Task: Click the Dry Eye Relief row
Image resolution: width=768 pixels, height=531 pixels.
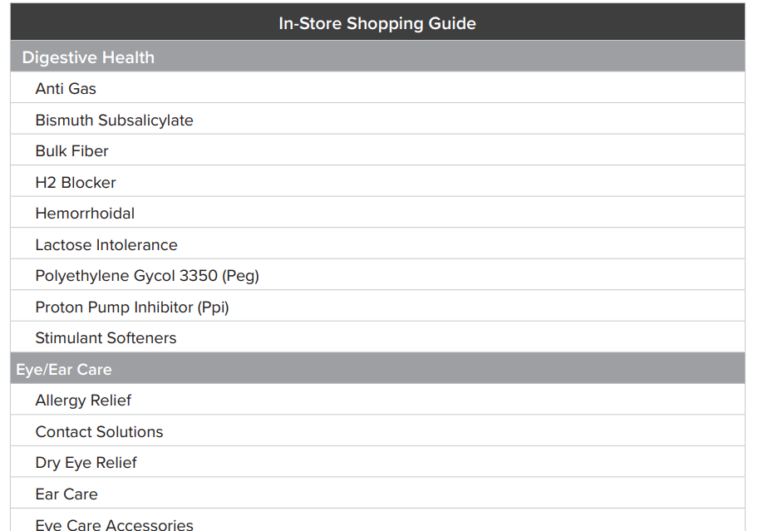Action: coord(86,463)
